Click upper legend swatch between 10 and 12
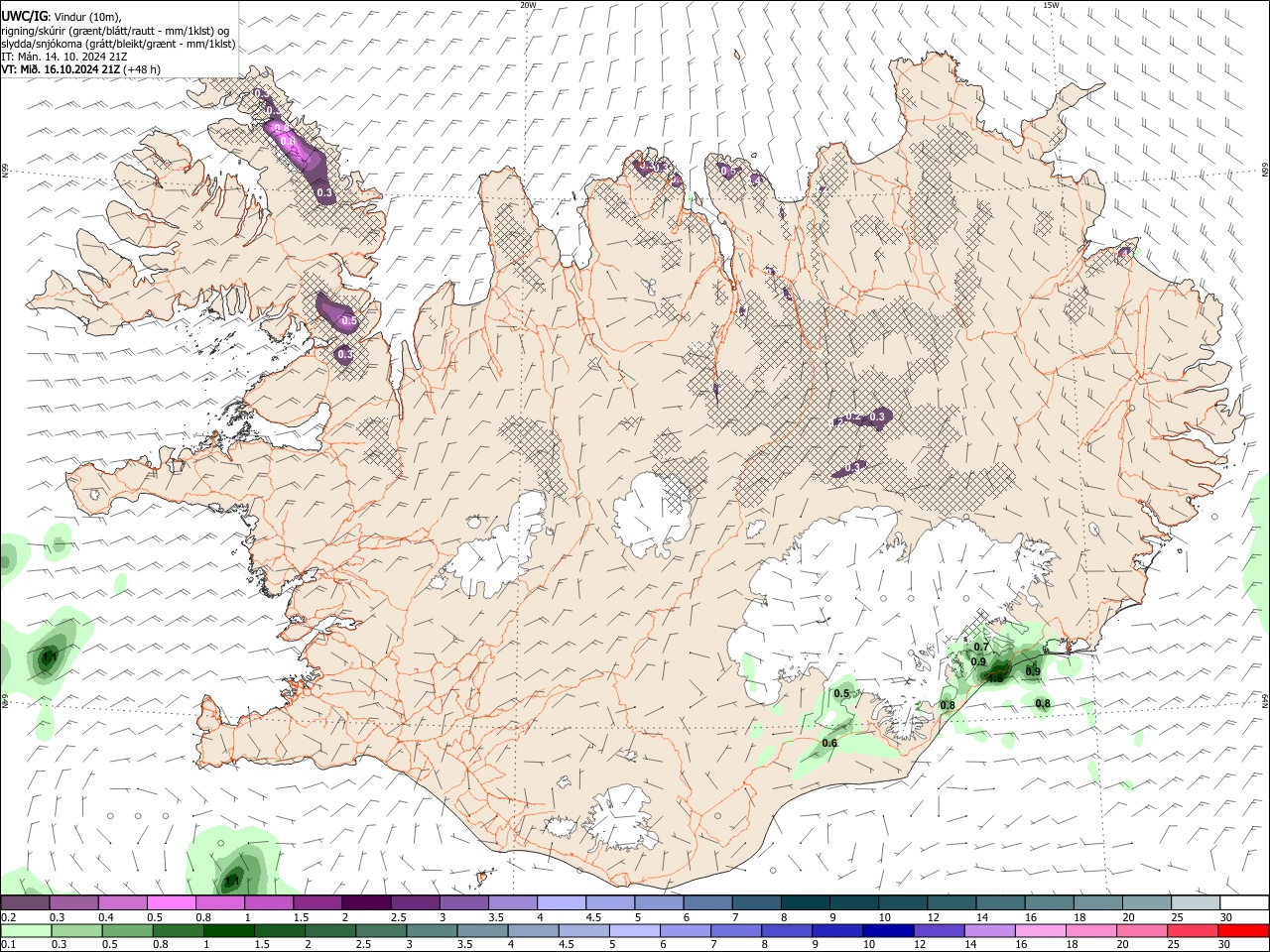The width and height of the screenshot is (1270, 952). click(x=903, y=902)
